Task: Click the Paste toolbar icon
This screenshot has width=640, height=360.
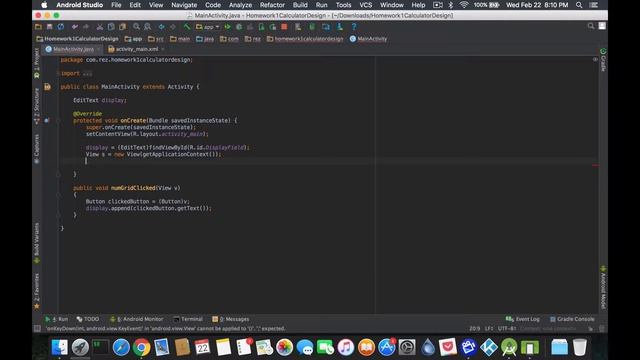Action: (x=122, y=27)
